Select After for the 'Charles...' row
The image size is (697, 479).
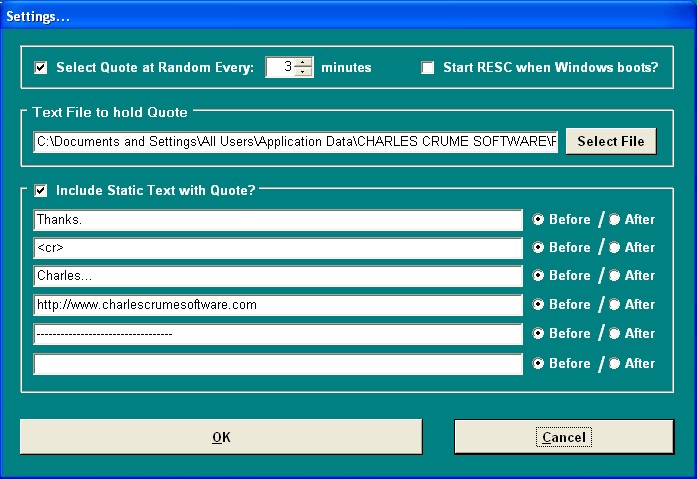[x=615, y=275]
